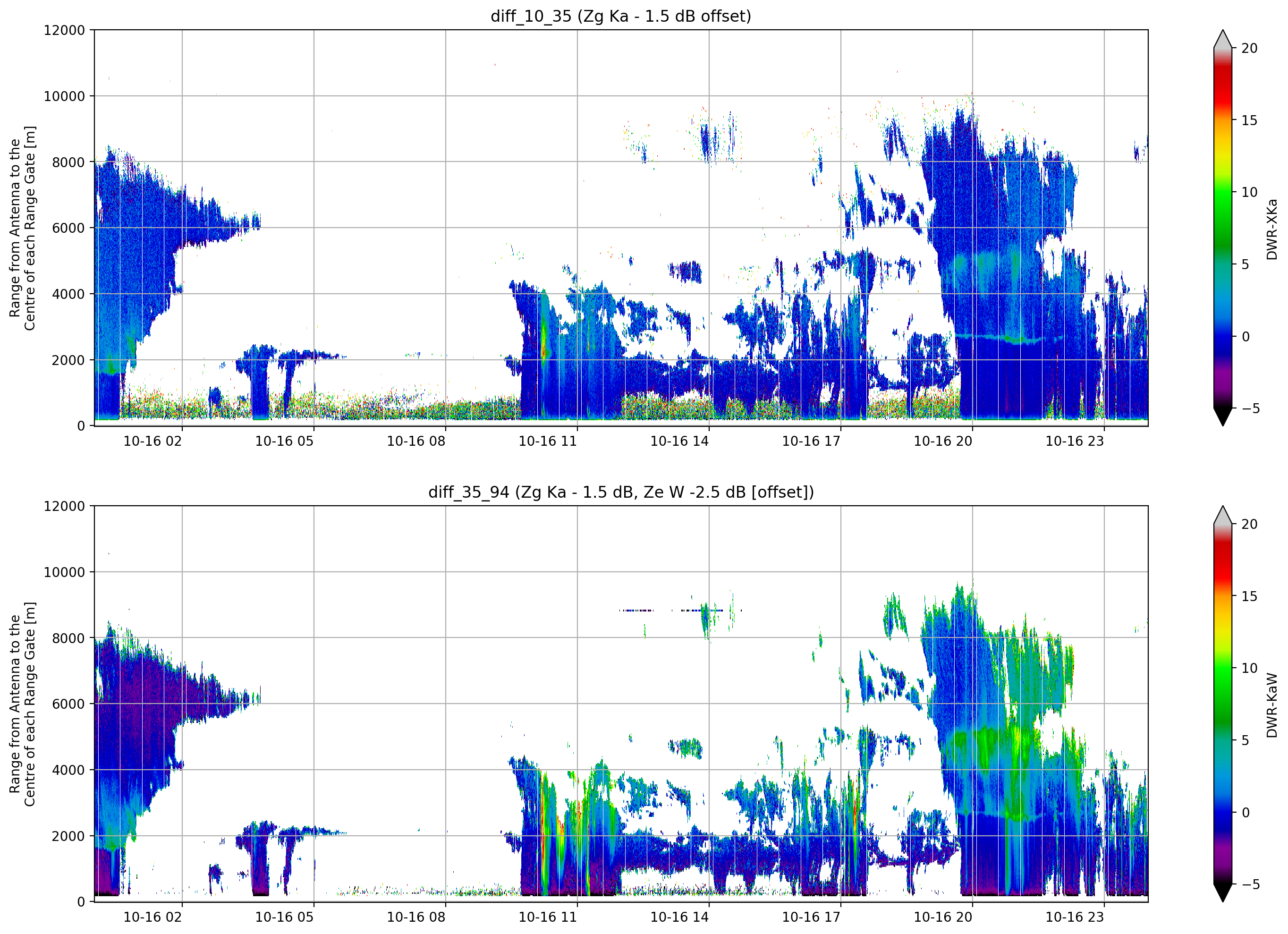Click x-tick '10-16 20' under diff_10_35 plot

click(x=943, y=442)
